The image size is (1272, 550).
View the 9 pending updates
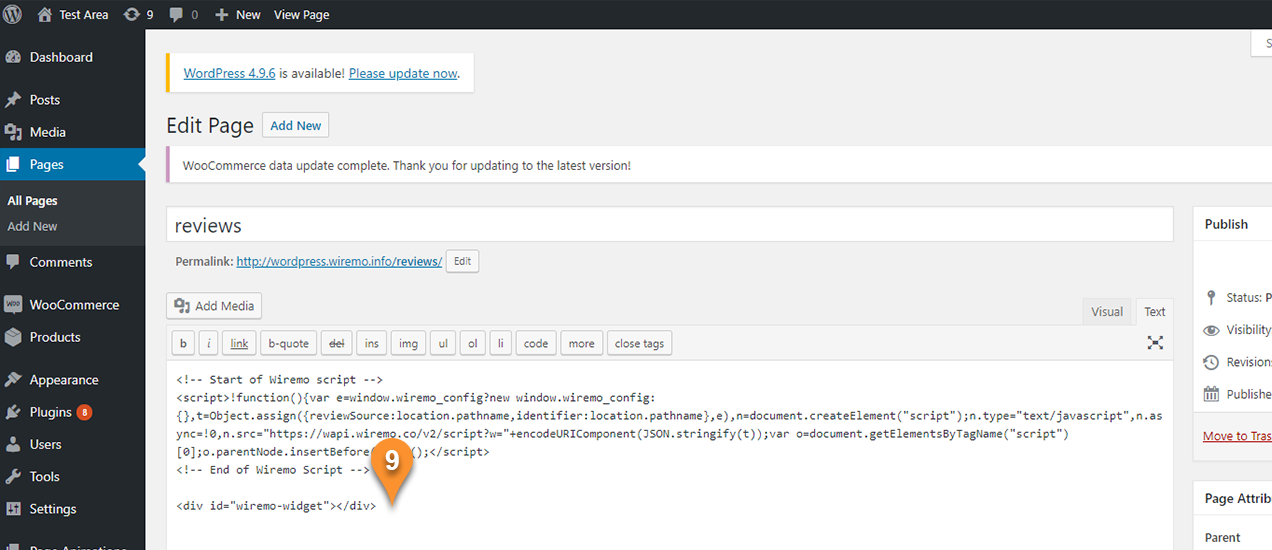coord(138,15)
